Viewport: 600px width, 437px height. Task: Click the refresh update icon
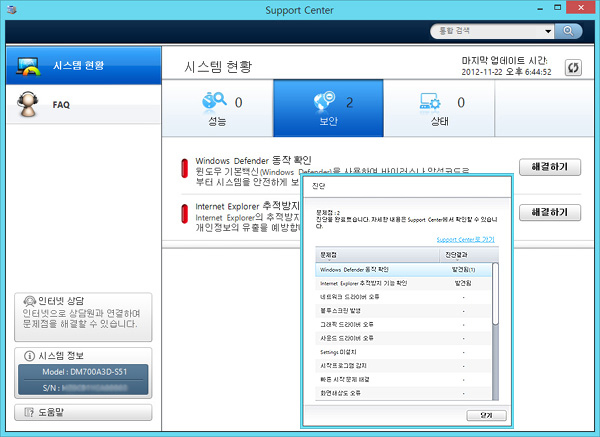573,68
